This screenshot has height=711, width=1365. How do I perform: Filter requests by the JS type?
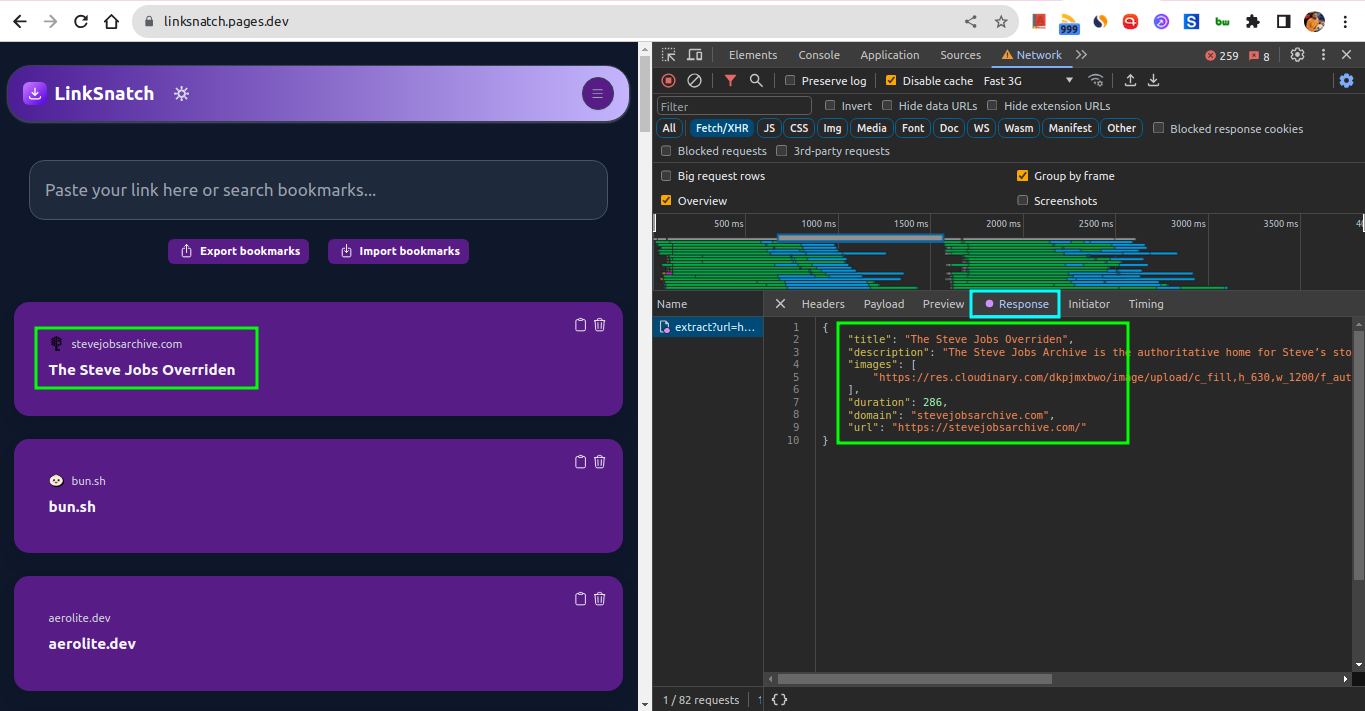[769, 128]
